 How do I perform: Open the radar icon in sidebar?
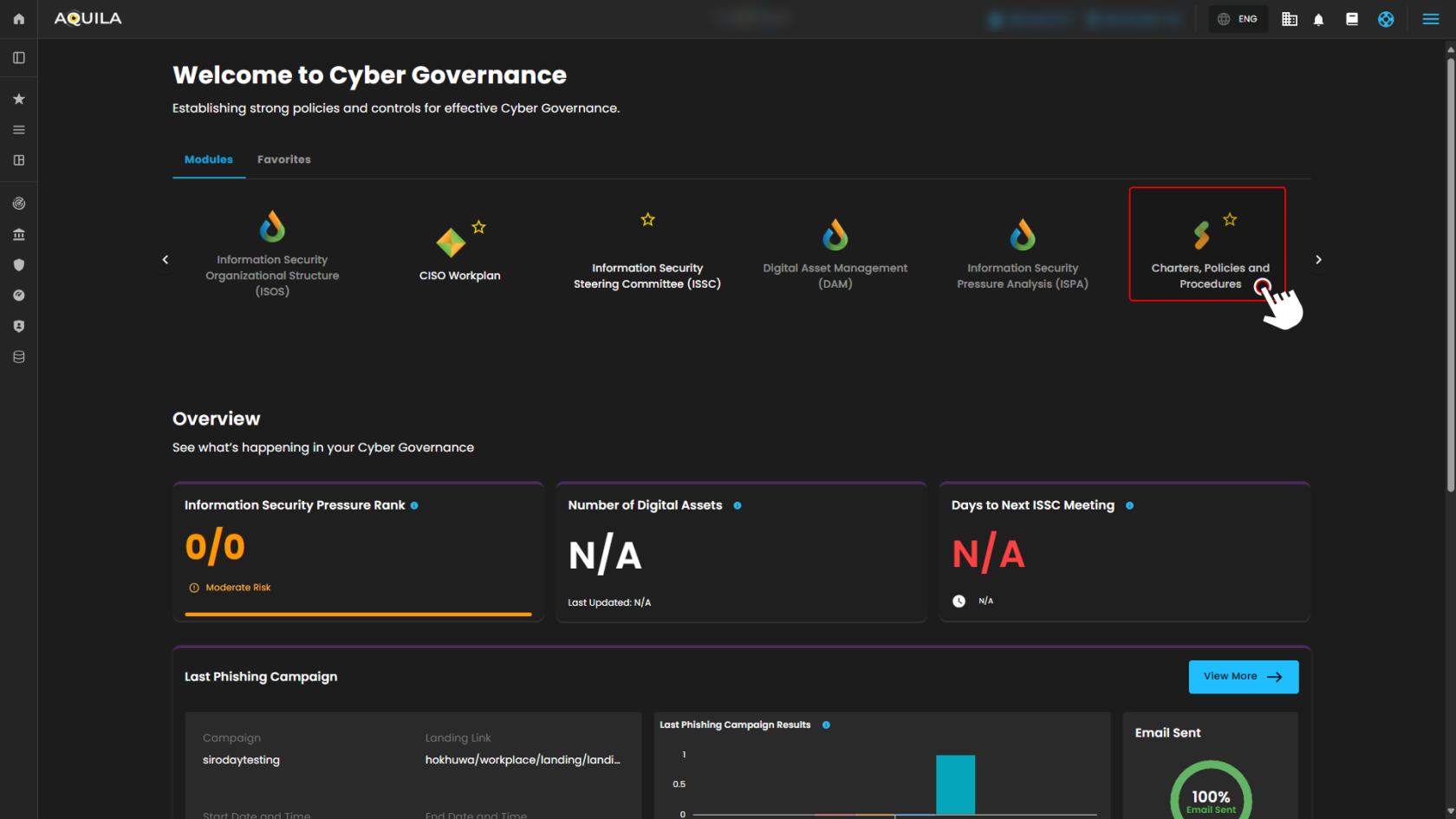pos(19,204)
